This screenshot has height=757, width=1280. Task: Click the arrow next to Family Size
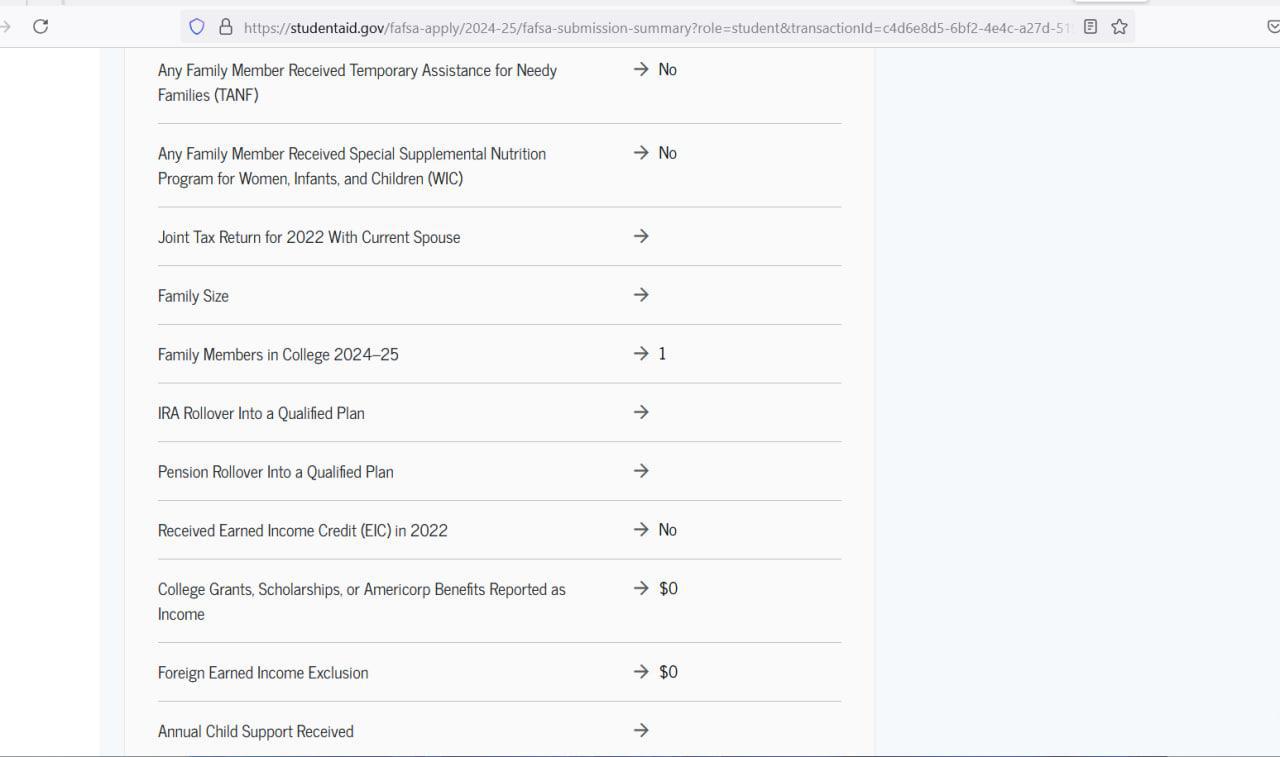641,295
